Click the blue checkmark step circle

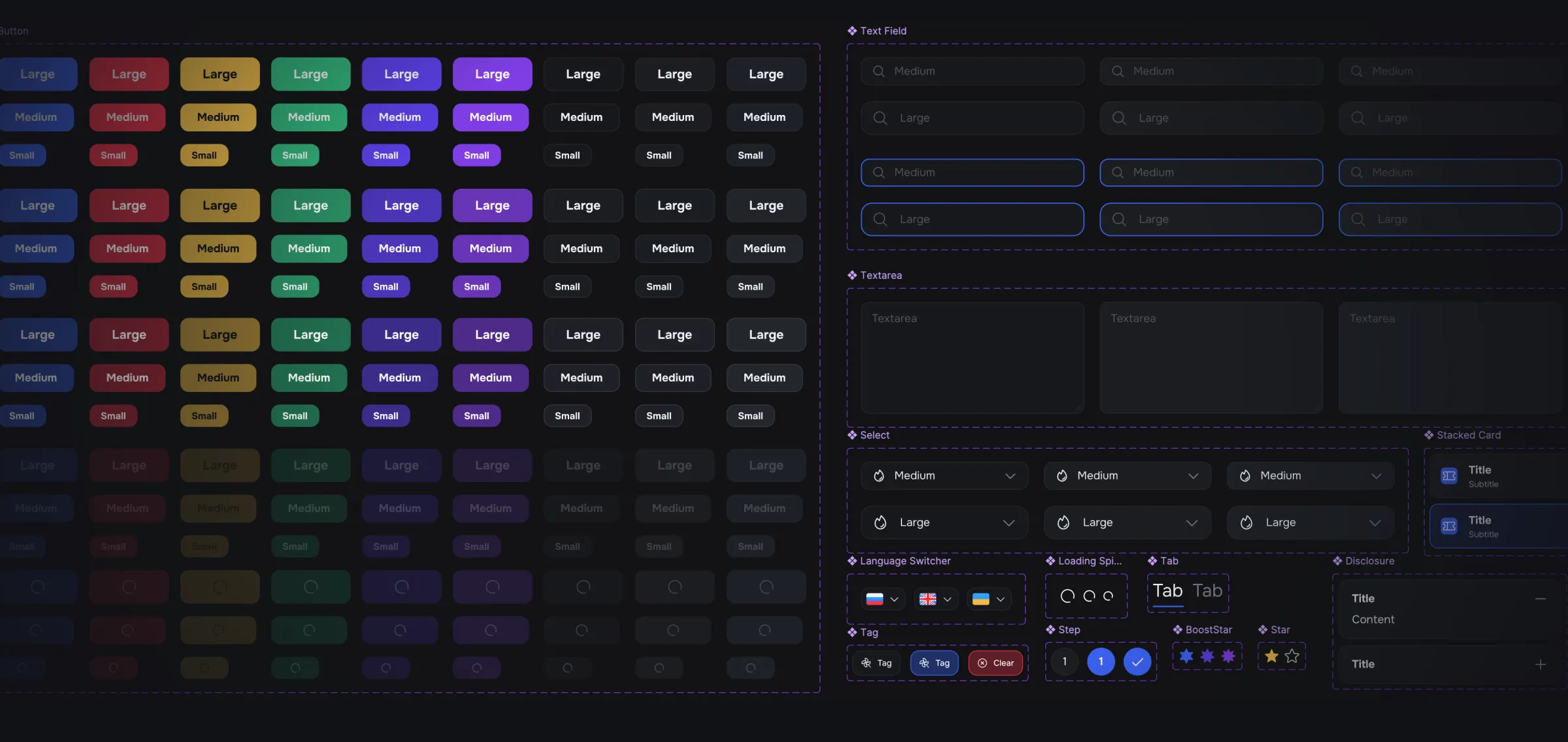point(1137,662)
